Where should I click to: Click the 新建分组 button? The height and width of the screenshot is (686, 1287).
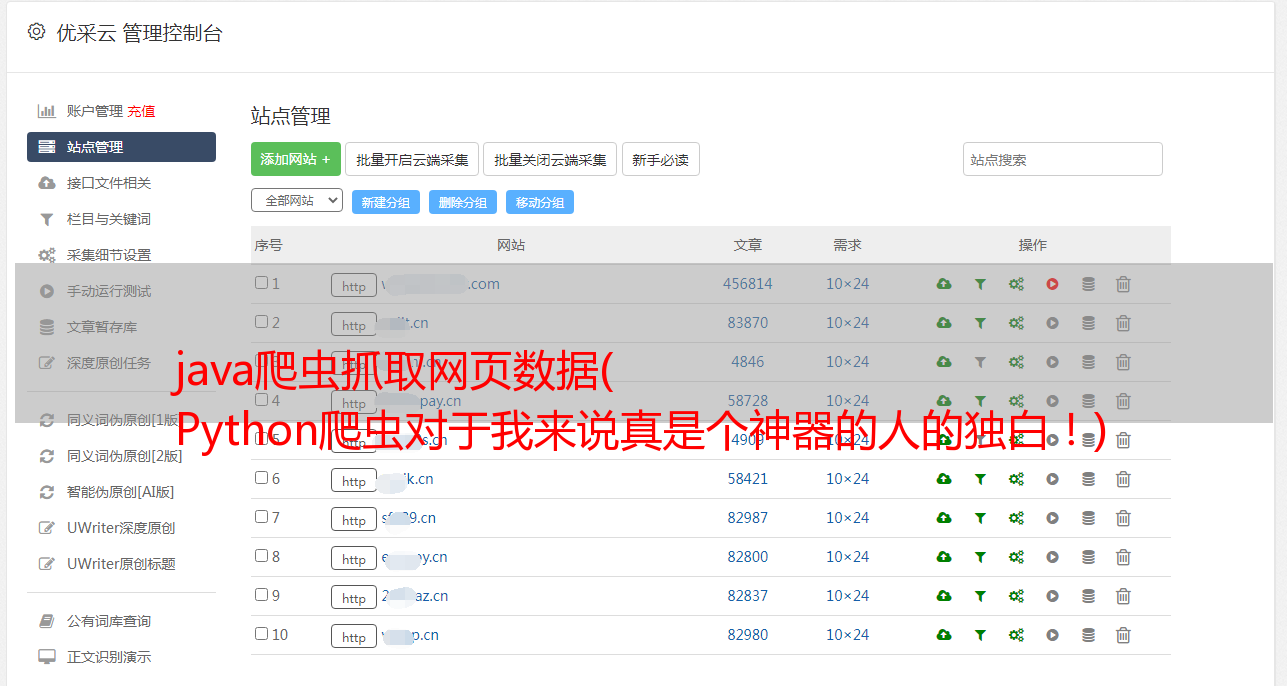[386, 202]
